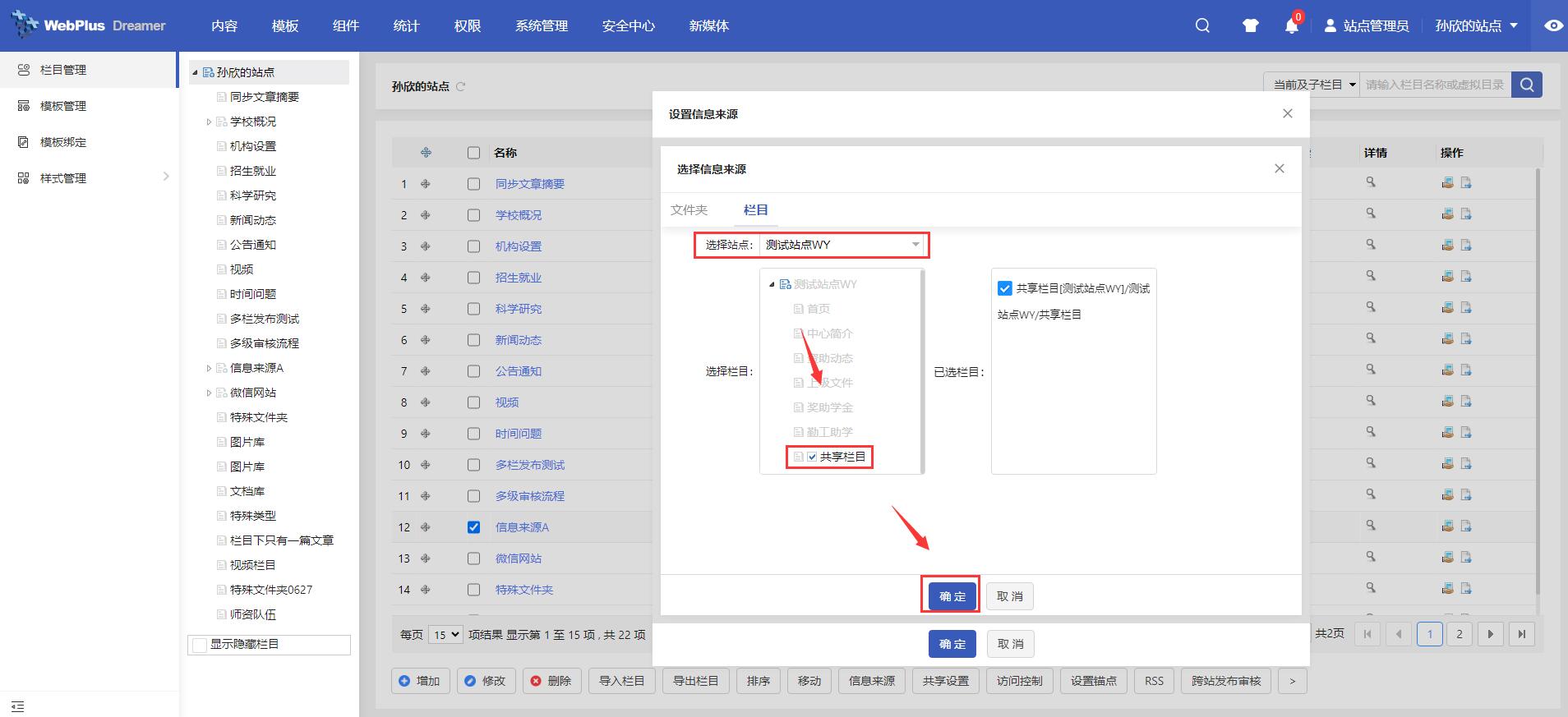Click the column tree scrollbar in dialog
1568x717 pixels.
[x=923, y=371]
